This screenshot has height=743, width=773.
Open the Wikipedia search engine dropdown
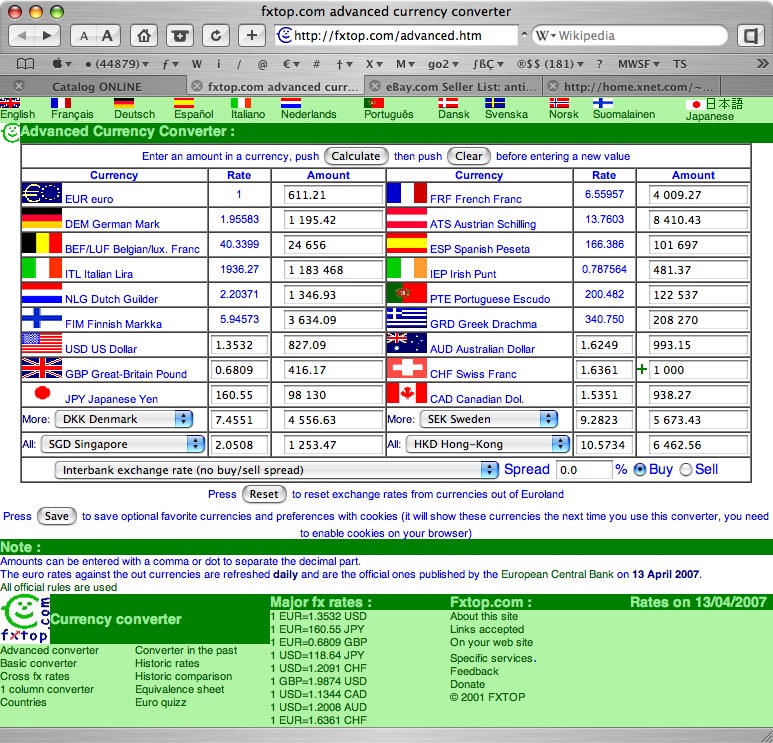click(x=546, y=35)
